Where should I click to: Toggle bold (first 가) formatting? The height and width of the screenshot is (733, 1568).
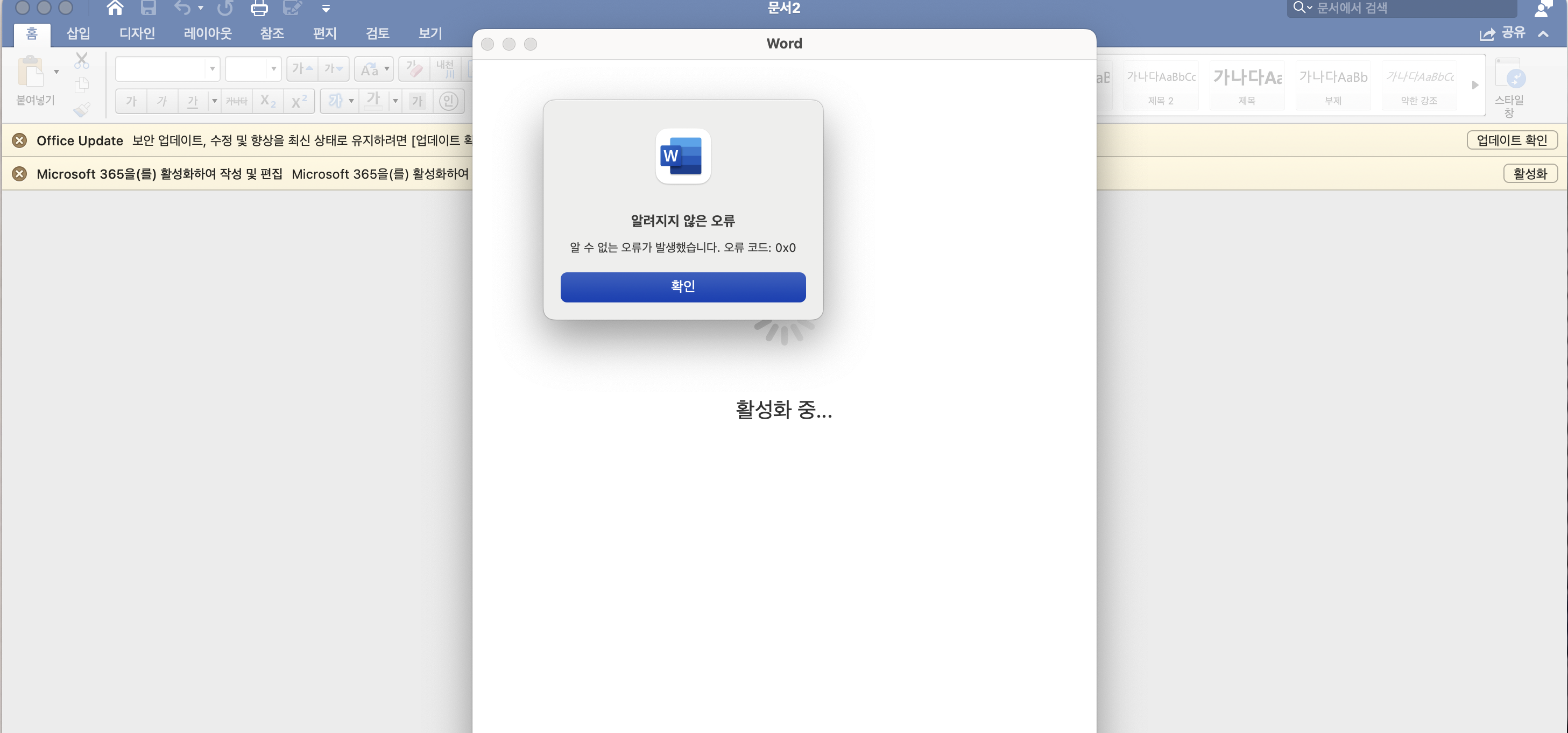(x=131, y=101)
